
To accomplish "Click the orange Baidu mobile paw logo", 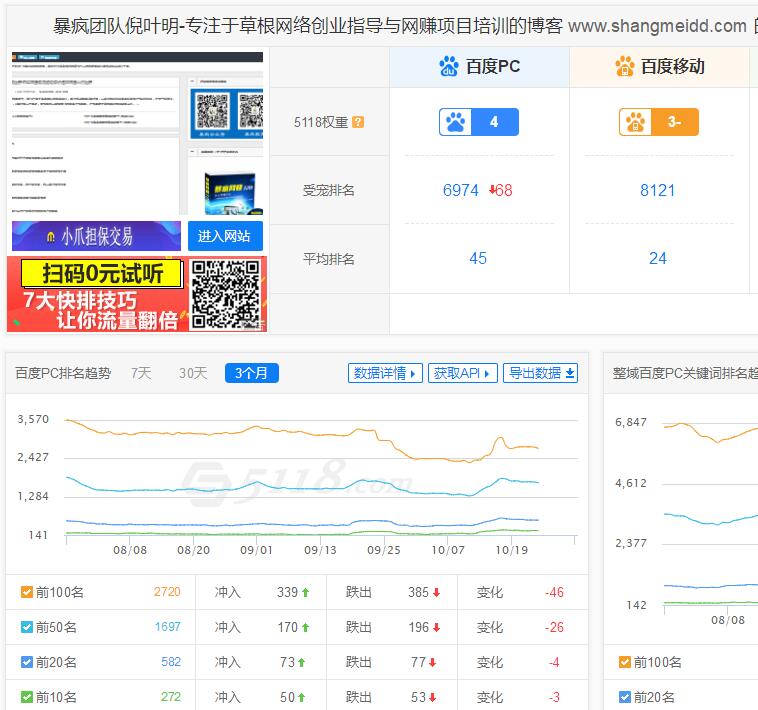I will pos(625,67).
